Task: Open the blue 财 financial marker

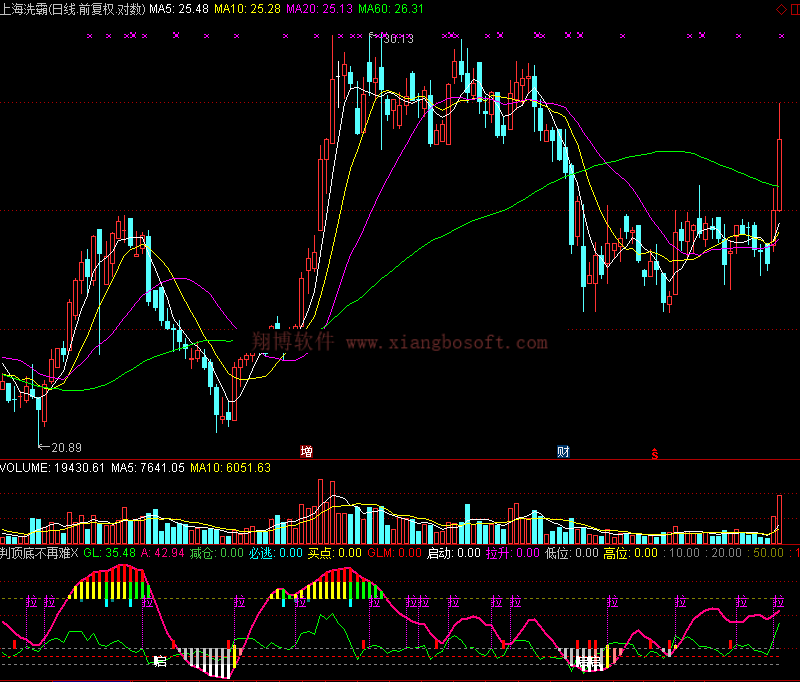Action: tap(563, 451)
